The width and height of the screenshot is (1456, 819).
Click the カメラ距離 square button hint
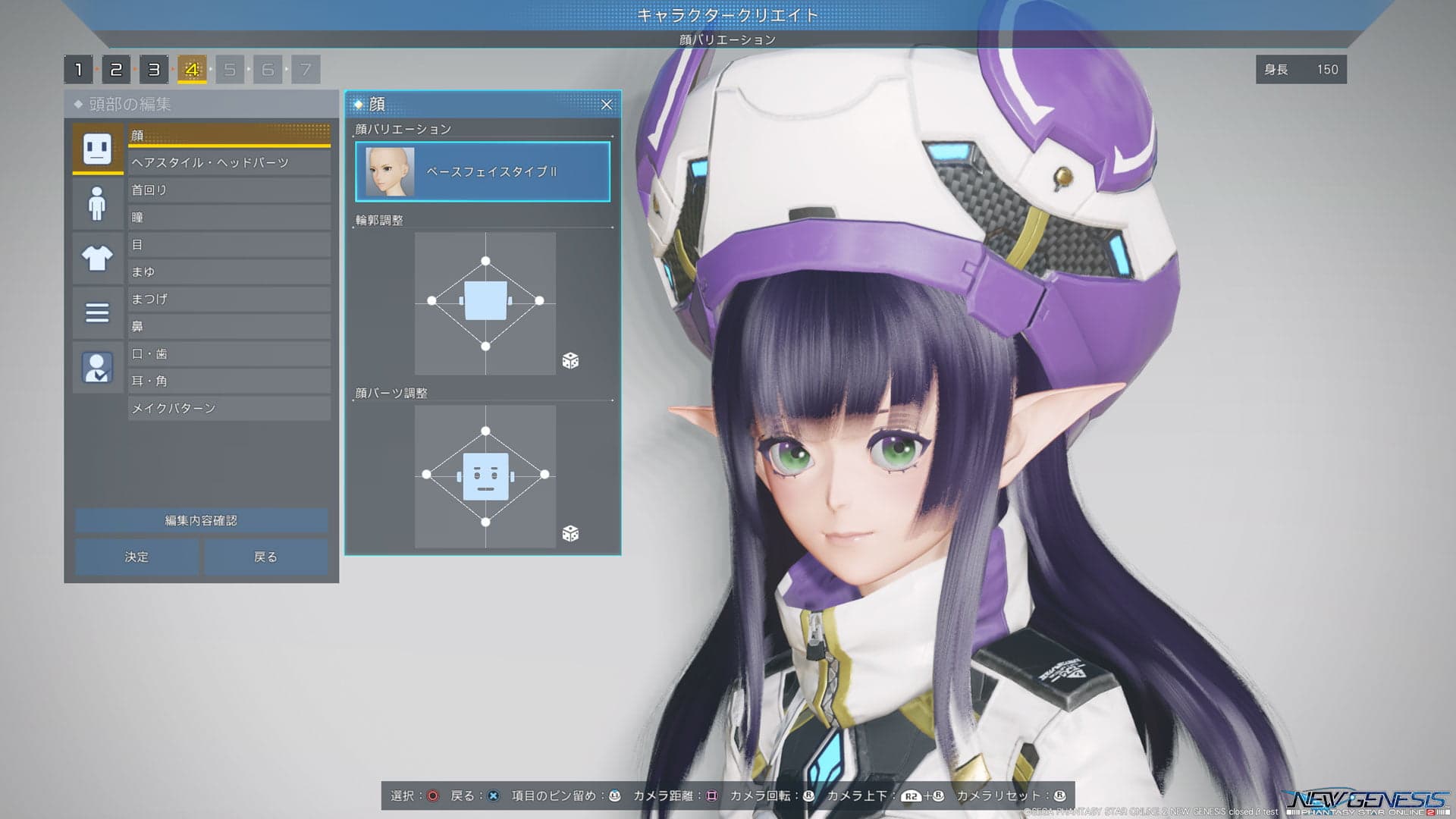coord(711,795)
